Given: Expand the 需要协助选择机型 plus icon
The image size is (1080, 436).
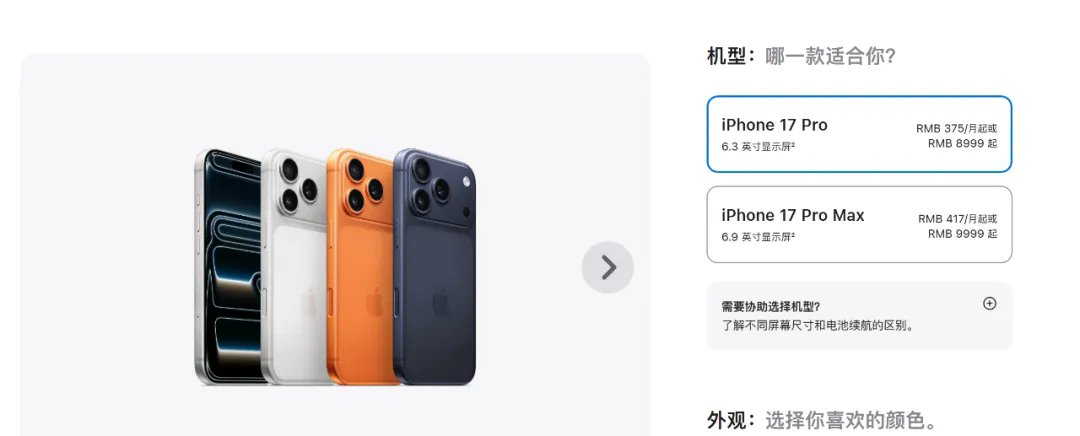Looking at the screenshot, I should point(989,304).
